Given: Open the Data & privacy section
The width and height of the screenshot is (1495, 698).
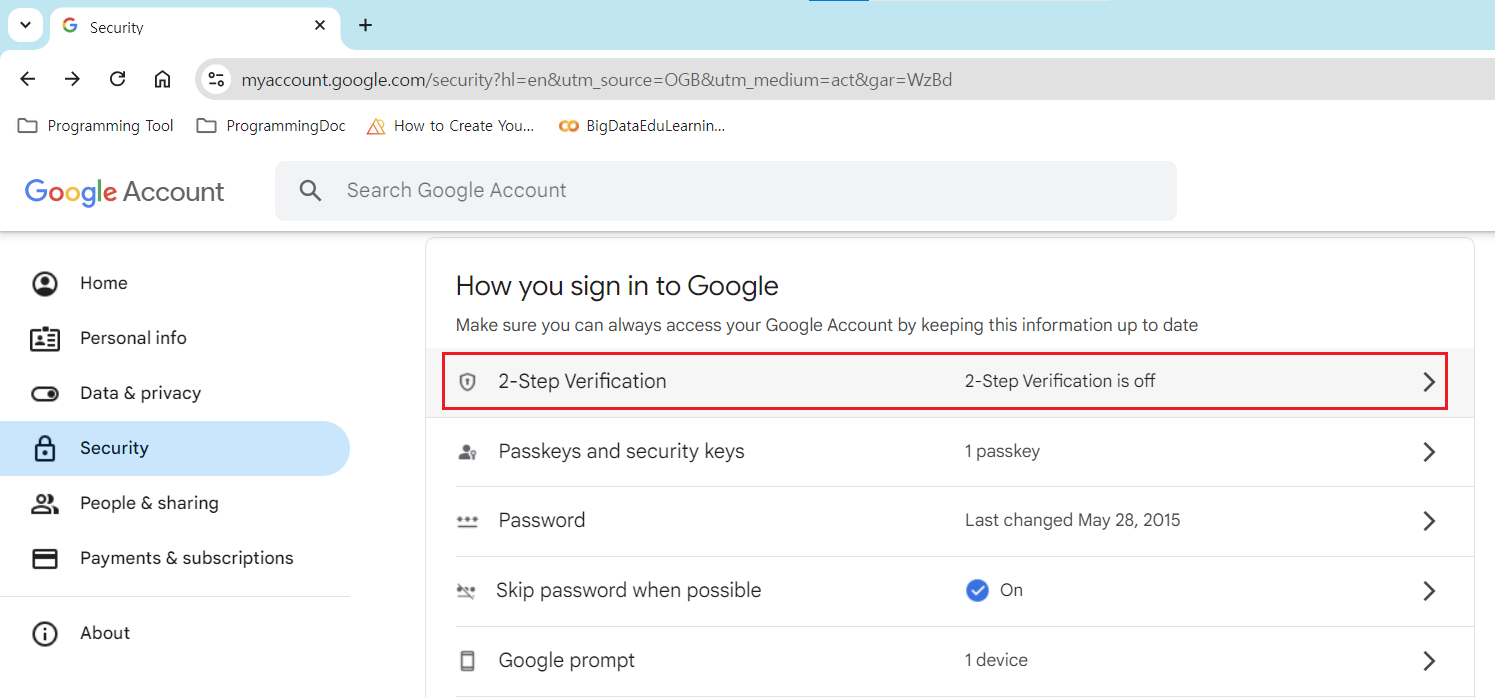Looking at the screenshot, I should click(140, 393).
